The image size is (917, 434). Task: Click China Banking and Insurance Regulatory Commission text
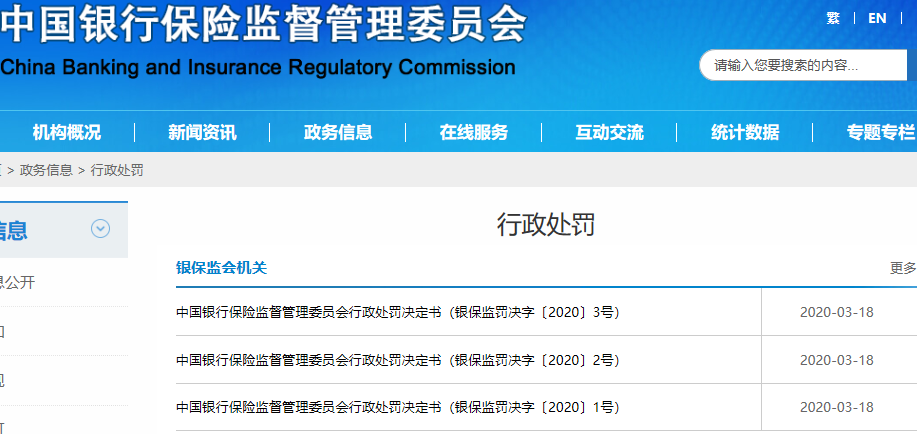[258, 68]
